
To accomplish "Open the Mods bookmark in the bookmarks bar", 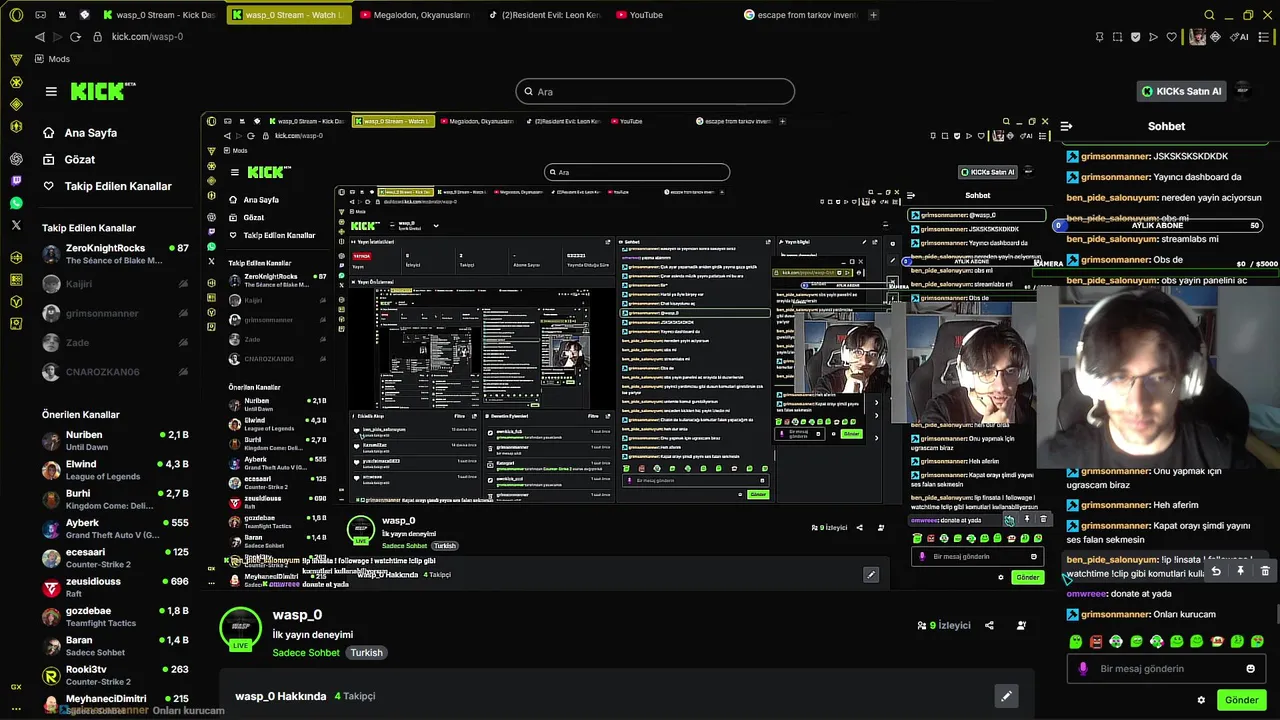I will tap(52, 59).
